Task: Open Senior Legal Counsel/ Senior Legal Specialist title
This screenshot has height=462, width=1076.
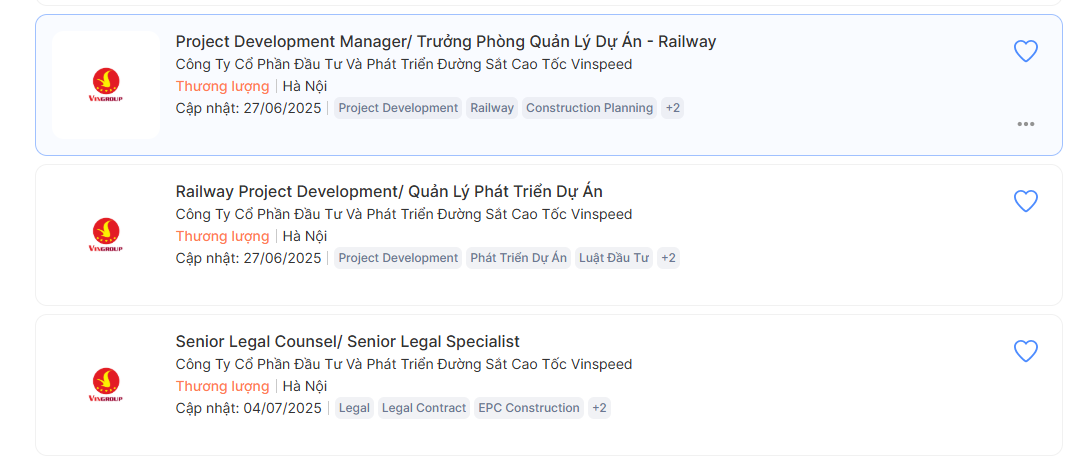Action: (x=347, y=341)
